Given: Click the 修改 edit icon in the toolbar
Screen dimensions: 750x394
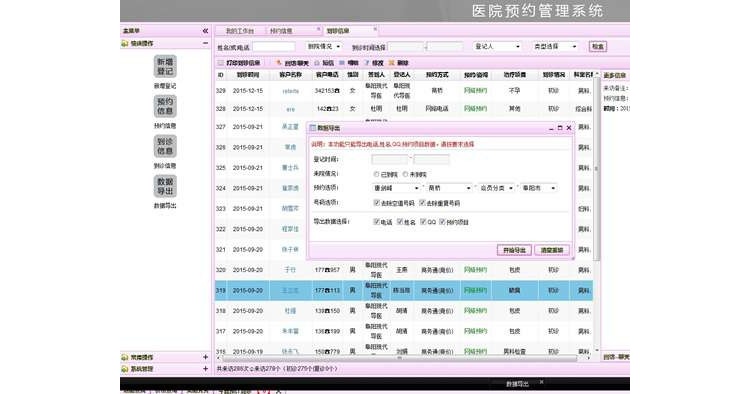Looking at the screenshot, I should click(x=367, y=63).
